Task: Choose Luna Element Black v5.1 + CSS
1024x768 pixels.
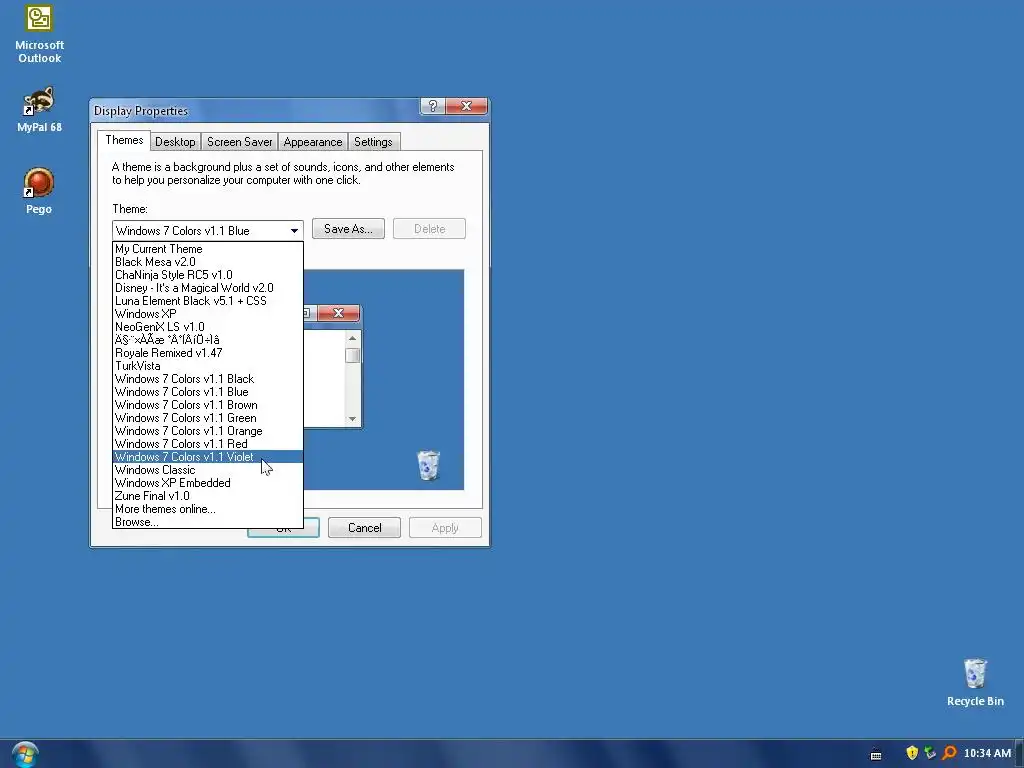Action: tap(208, 301)
